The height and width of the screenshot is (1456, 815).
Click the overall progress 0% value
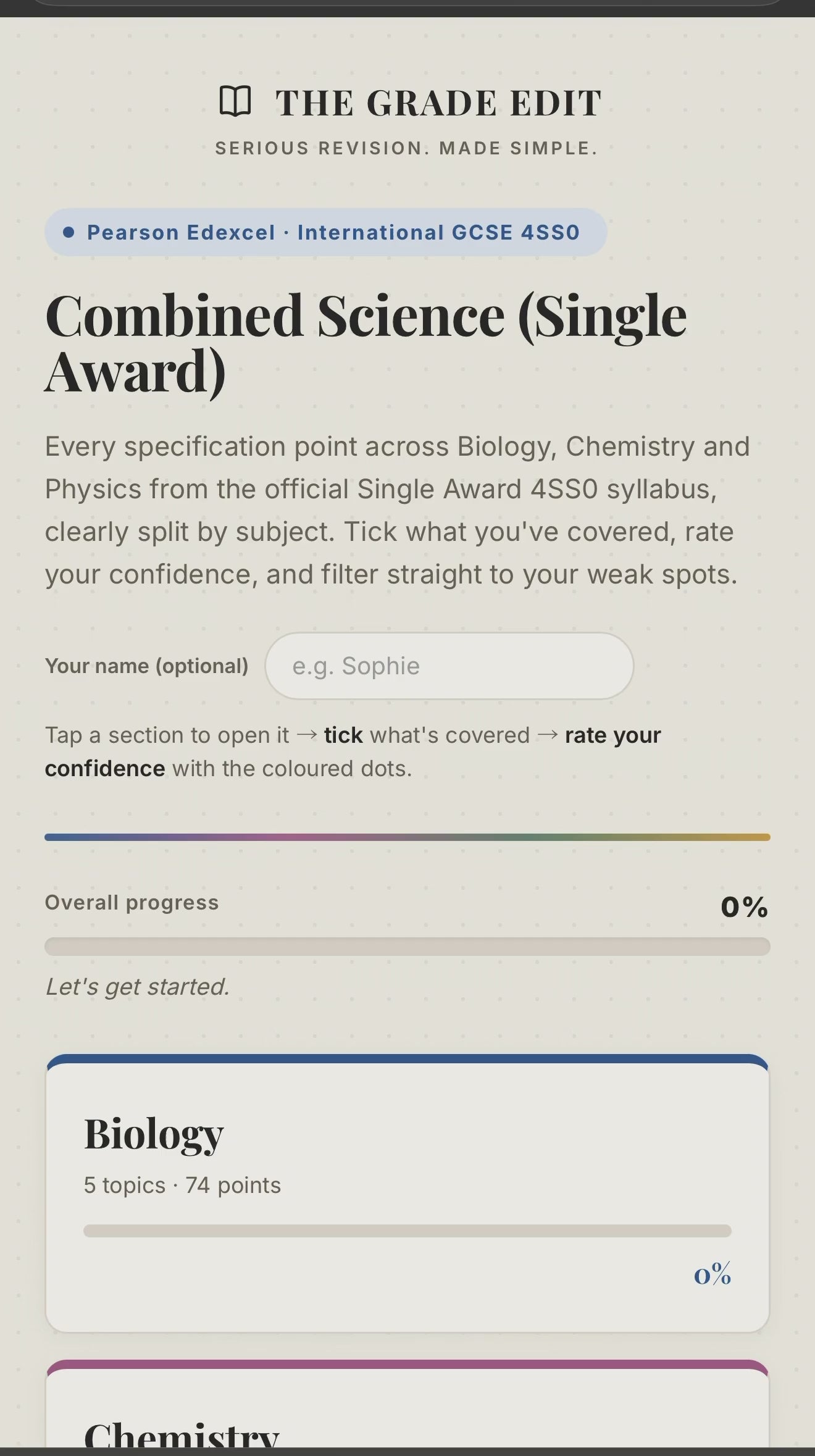coord(744,907)
